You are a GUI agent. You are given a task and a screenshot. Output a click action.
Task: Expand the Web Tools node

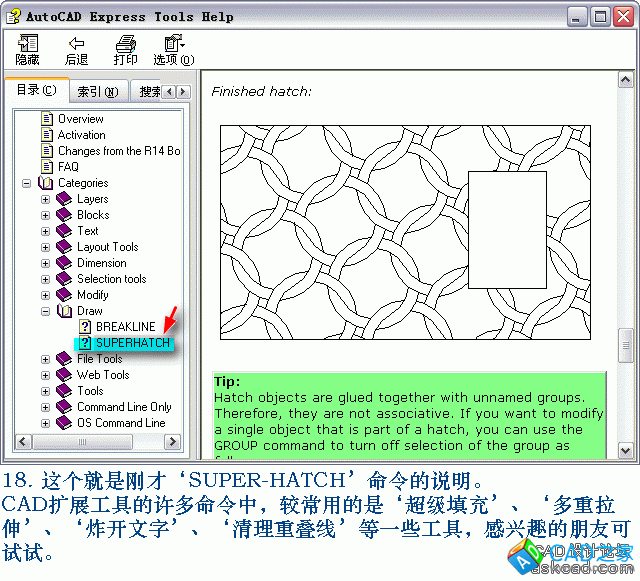45,375
